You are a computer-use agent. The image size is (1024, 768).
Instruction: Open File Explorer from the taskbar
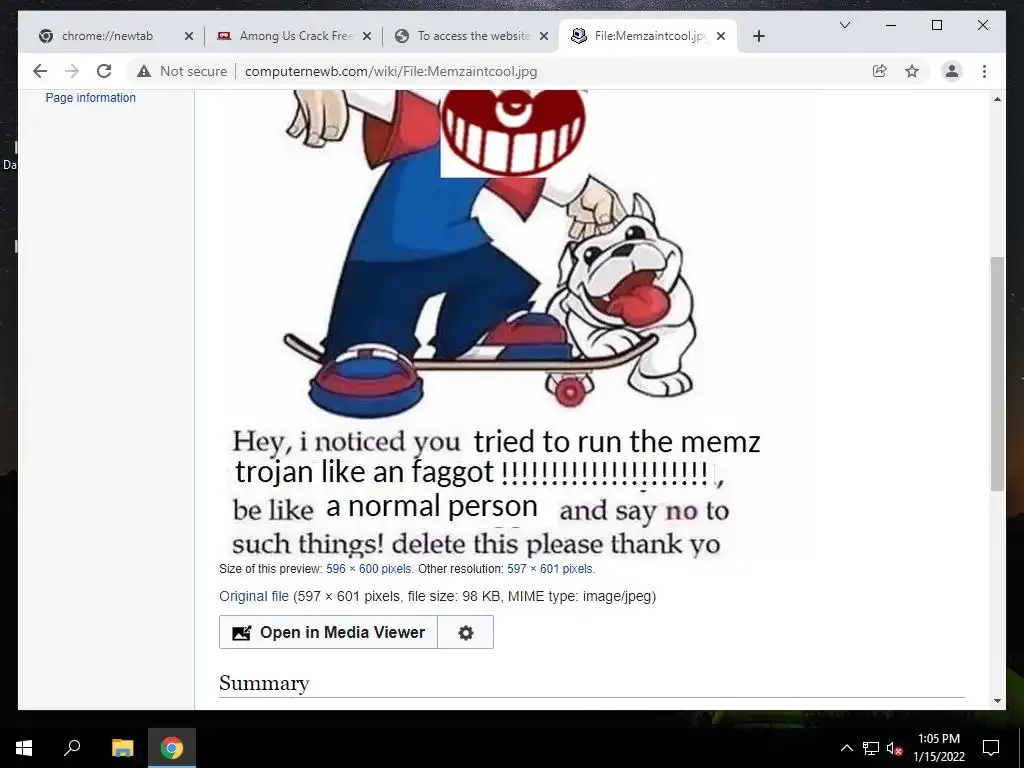point(122,748)
